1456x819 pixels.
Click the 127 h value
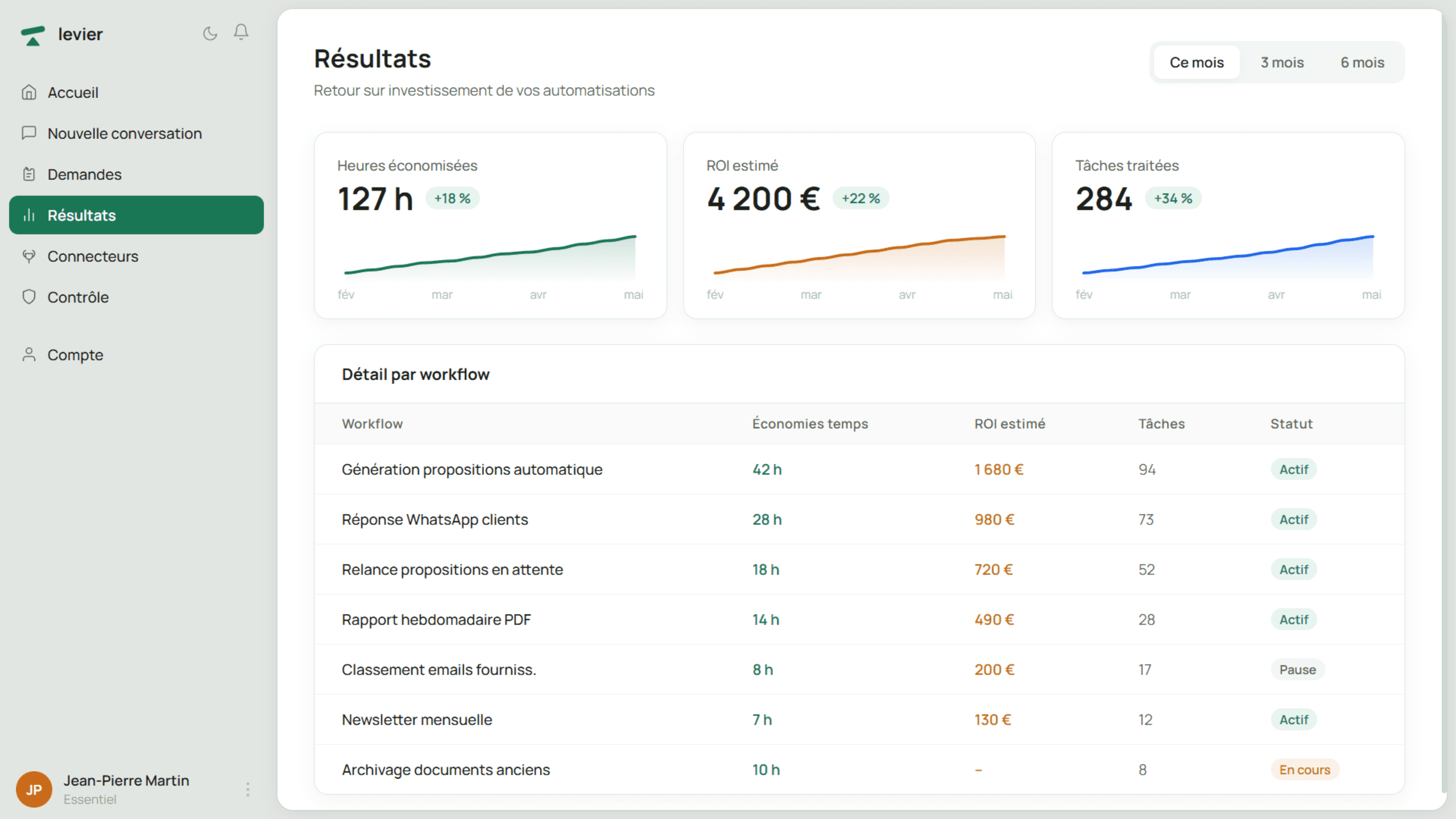[375, 199]
